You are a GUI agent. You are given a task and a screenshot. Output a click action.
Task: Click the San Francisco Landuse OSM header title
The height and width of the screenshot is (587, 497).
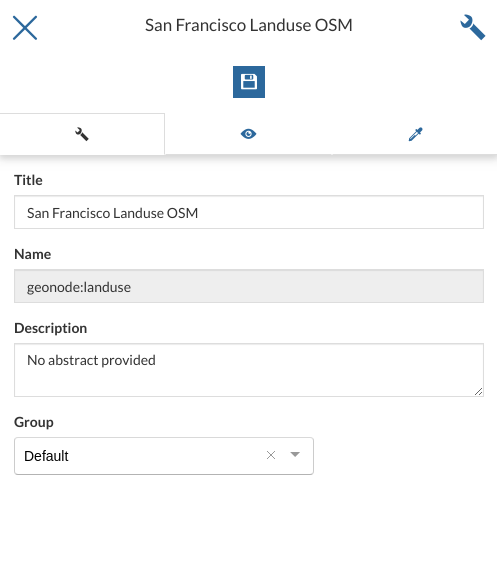pyautogui.click(x=249, y=25)
